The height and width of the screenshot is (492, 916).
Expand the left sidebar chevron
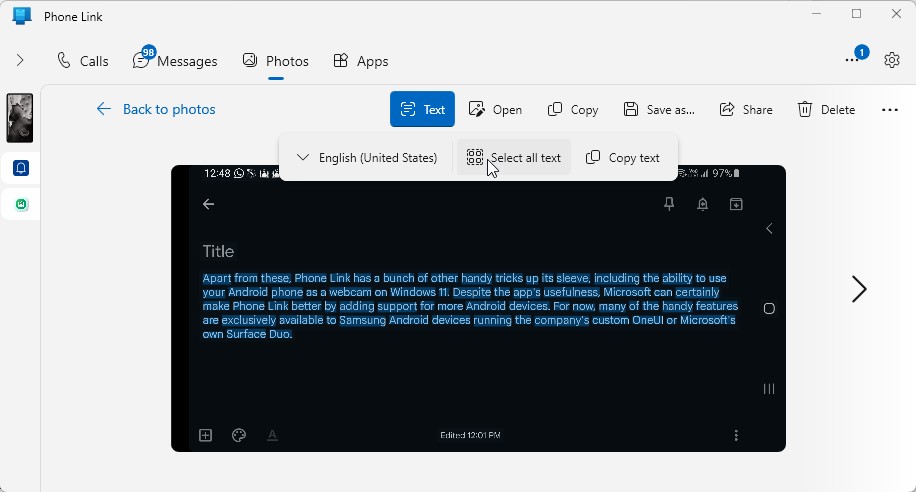point(20,60)
